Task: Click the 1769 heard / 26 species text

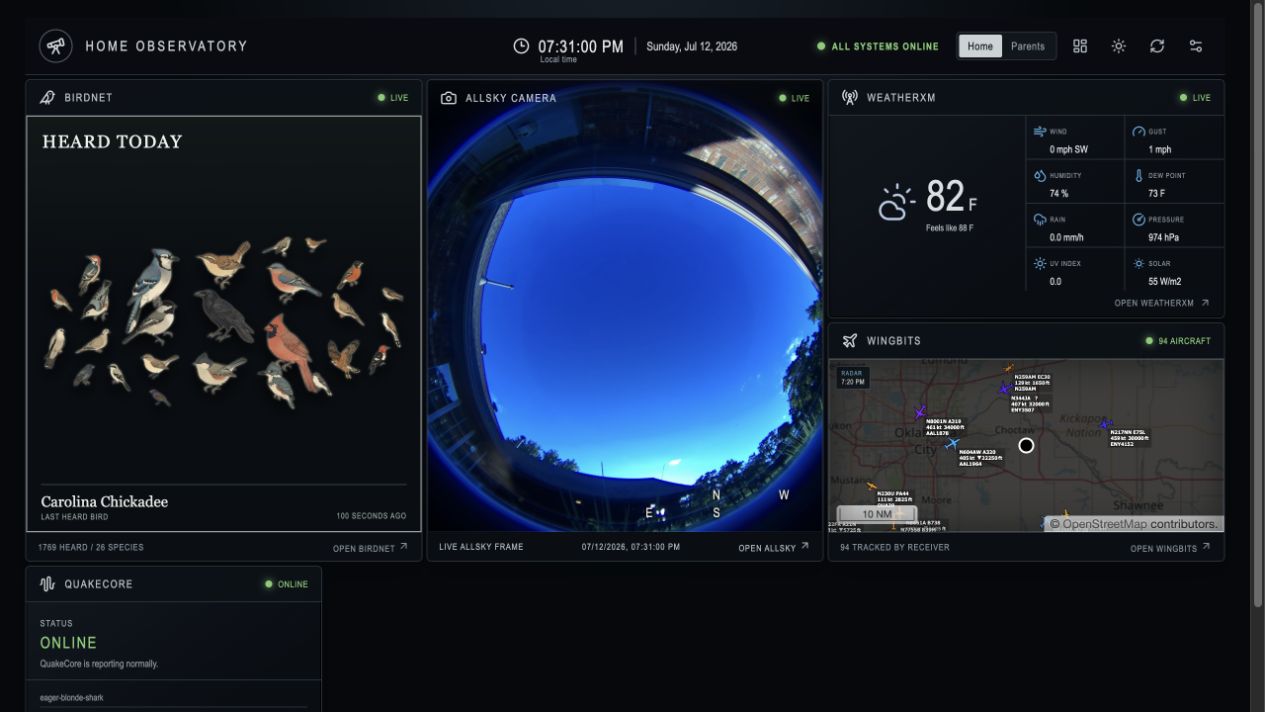Action: point(91,547)
